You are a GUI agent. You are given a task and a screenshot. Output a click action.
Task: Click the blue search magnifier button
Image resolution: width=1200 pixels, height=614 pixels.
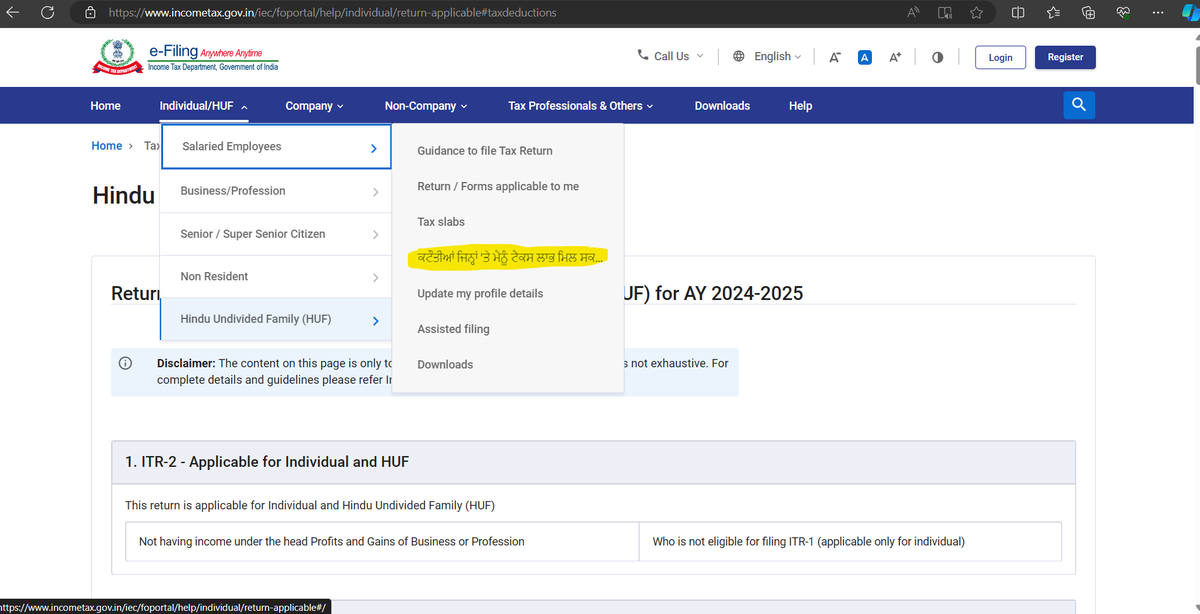[x=1079, y=105]
